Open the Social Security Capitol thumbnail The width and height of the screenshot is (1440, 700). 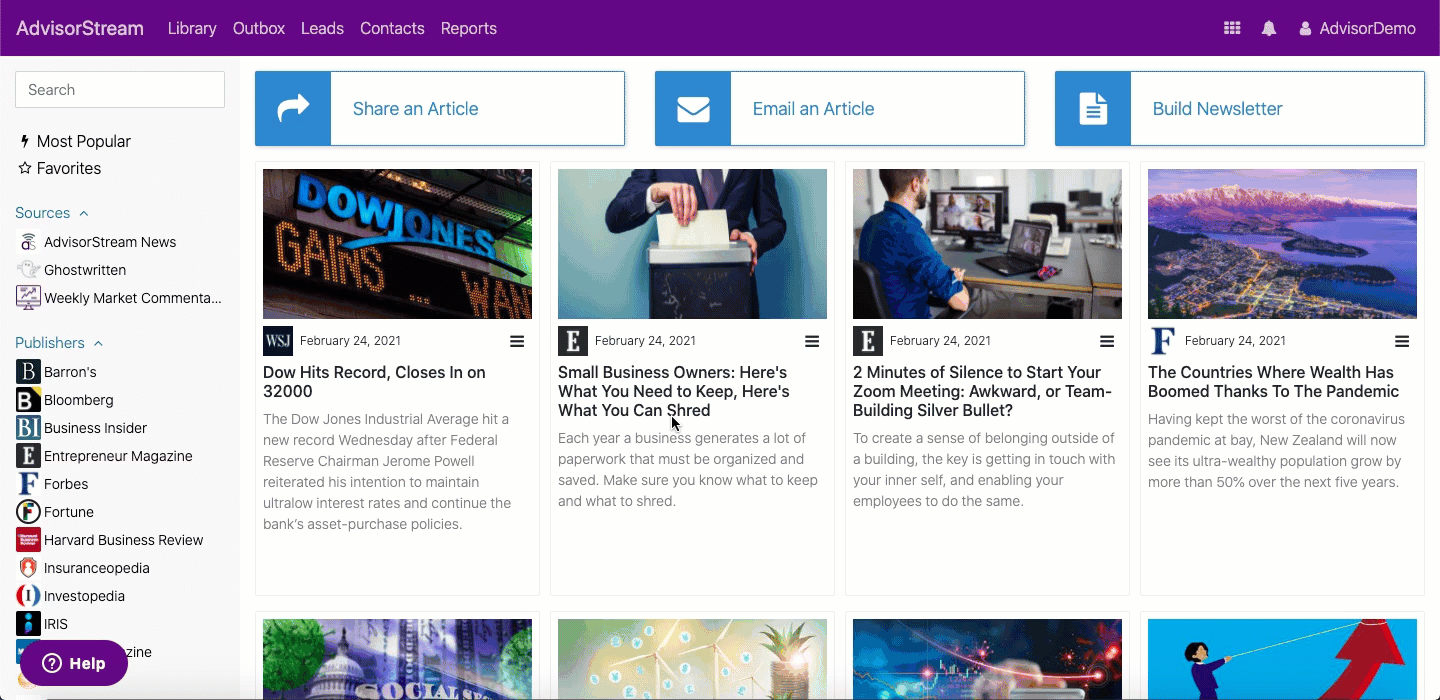pos(397,658)
